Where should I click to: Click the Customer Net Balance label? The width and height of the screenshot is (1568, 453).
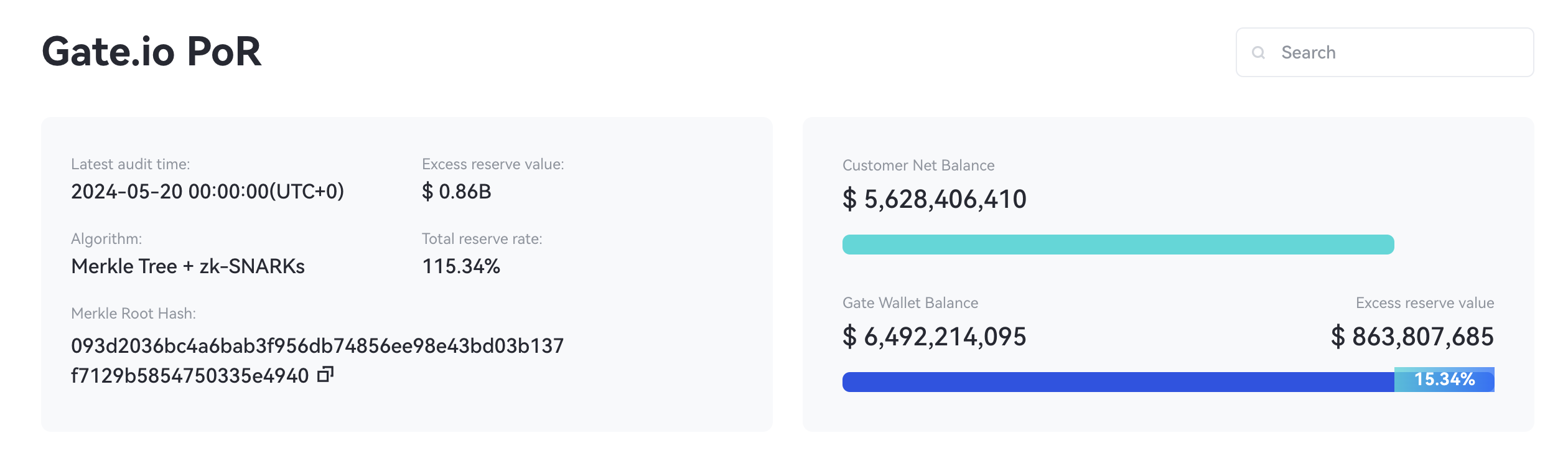(918, 166)
